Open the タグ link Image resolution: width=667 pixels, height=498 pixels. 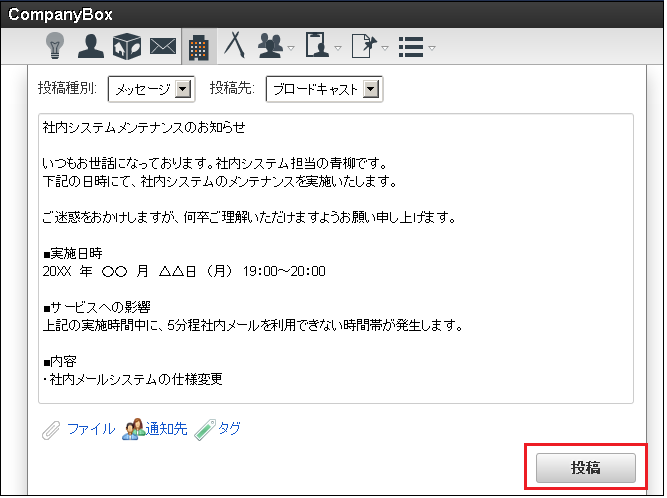[x=230, y=429]
